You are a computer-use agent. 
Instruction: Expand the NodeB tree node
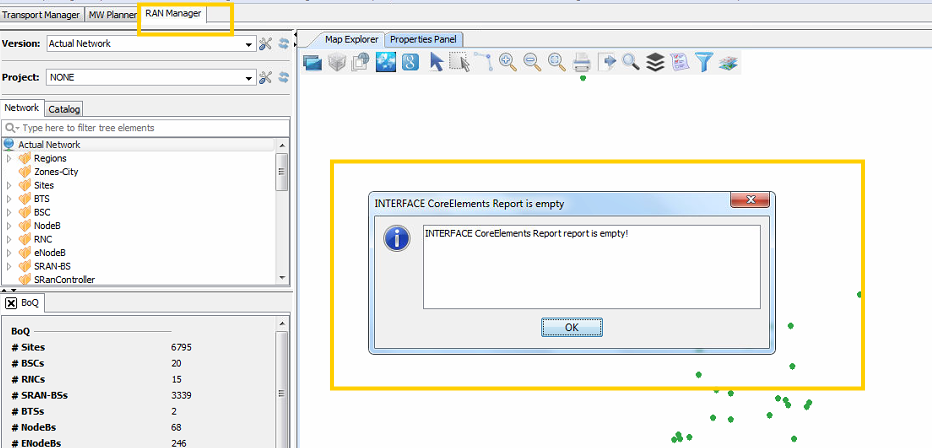pyautogui.click(x=10, y=226)
